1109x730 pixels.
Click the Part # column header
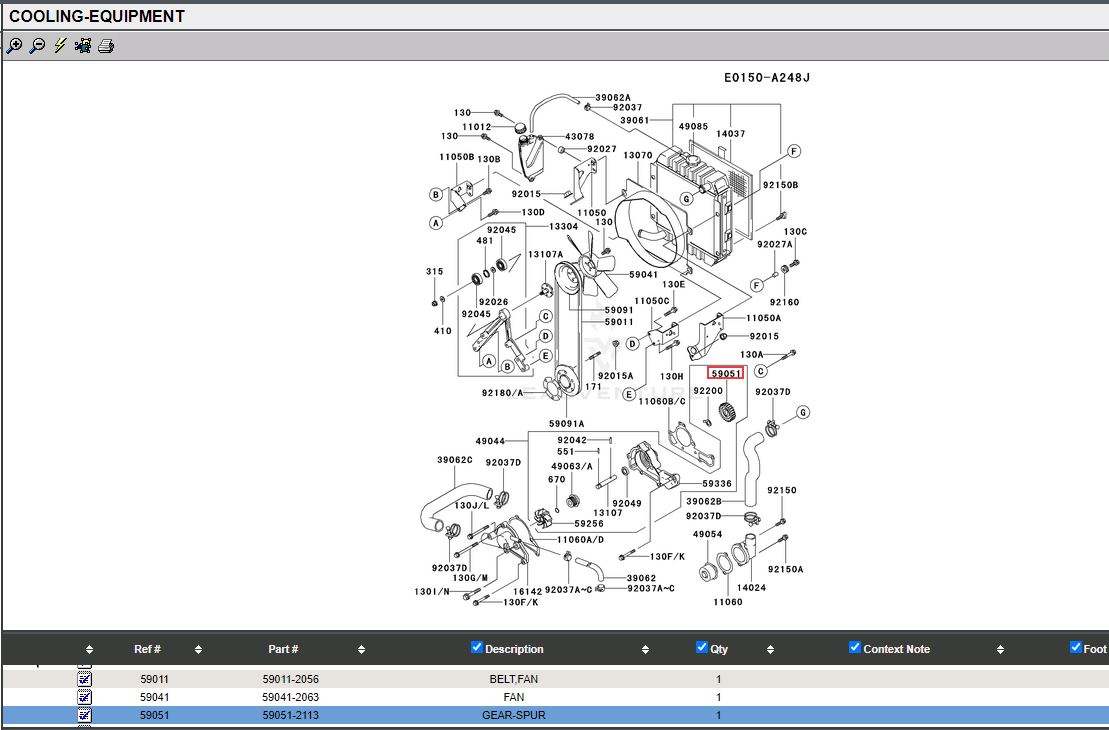(x=283, y=649)
